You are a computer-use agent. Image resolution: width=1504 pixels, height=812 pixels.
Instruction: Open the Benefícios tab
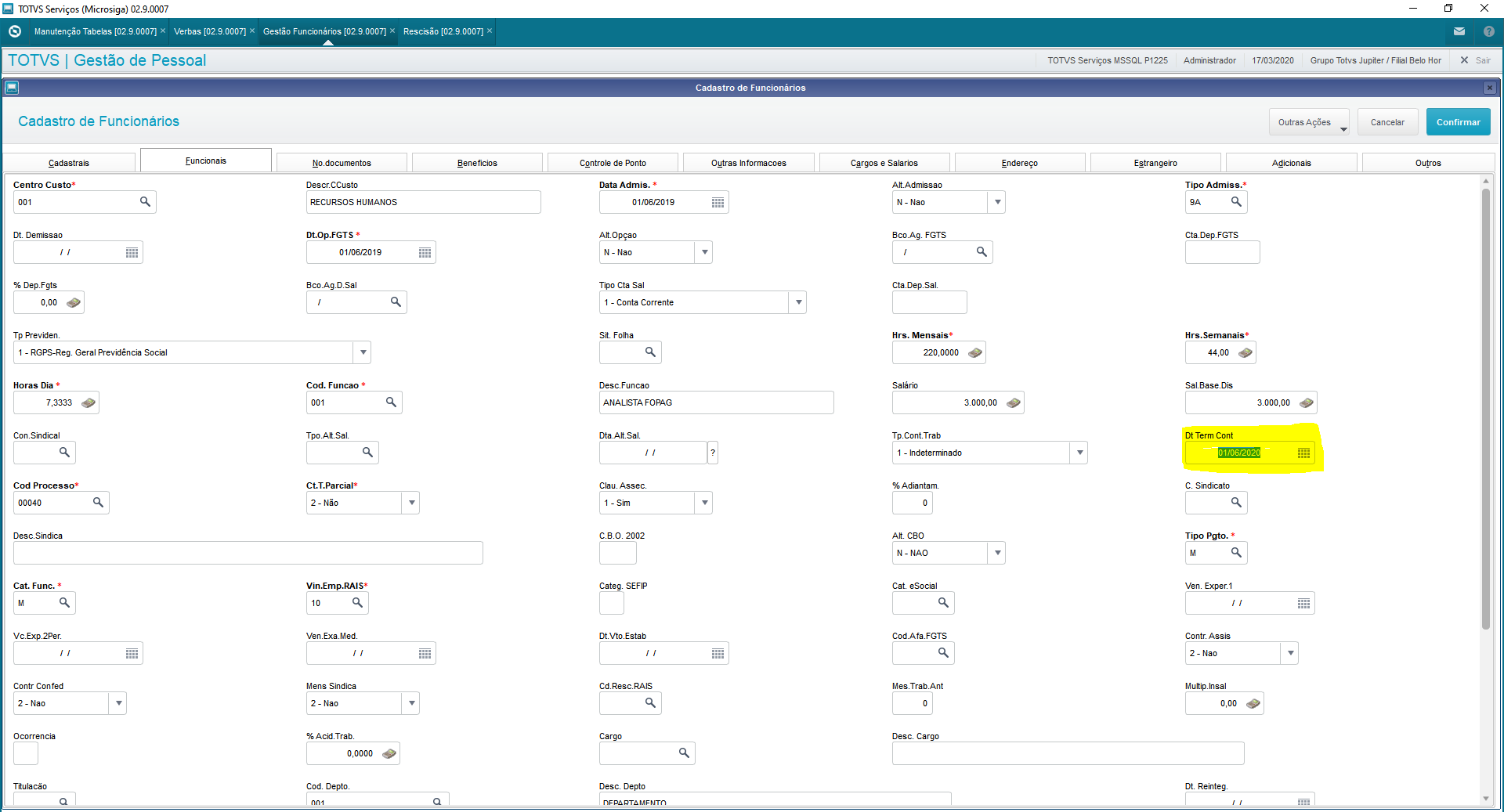coord(477,163)
